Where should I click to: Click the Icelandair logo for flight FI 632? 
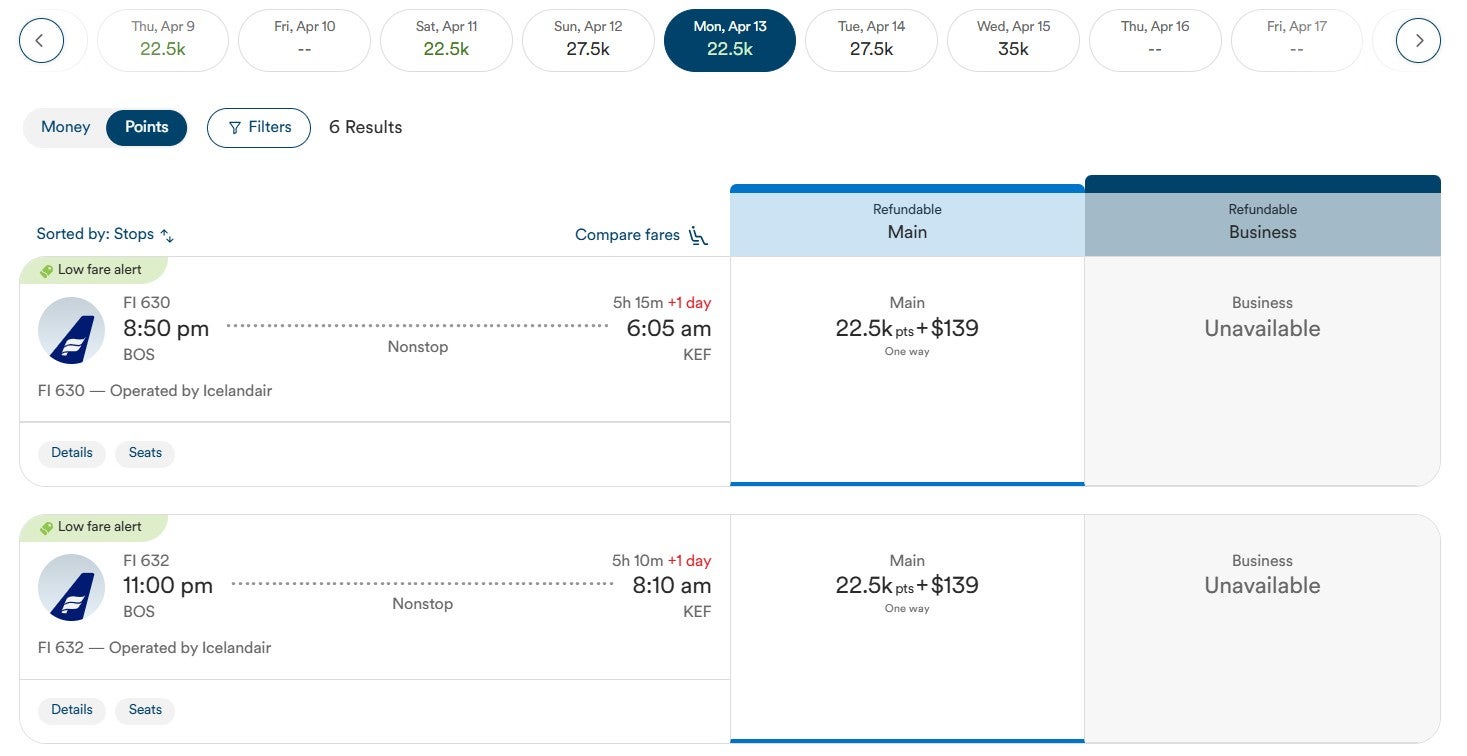70,587
